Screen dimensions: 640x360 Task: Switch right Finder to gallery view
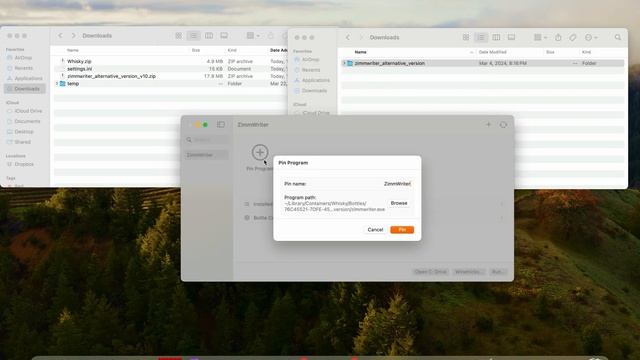[x=511, y=37]
